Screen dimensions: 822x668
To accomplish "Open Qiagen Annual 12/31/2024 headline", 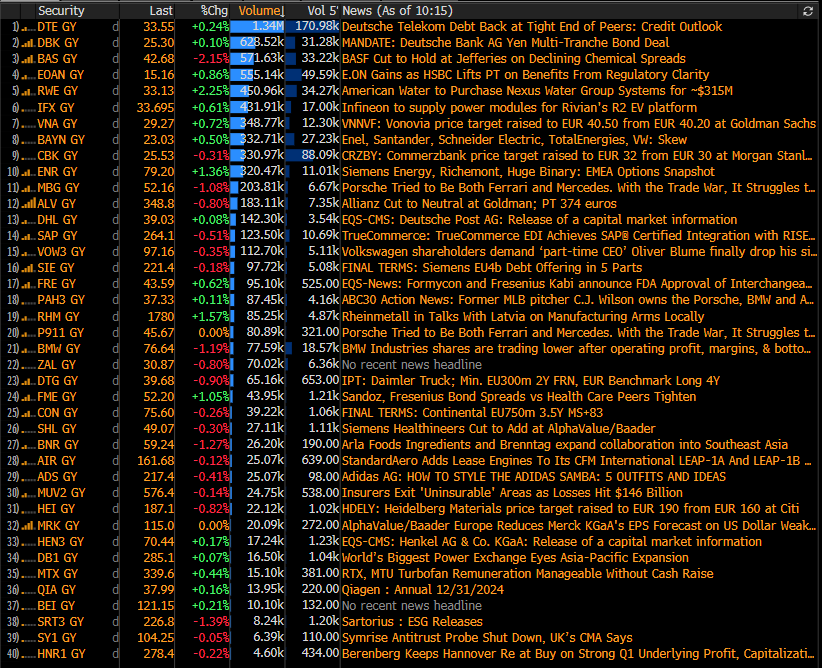I will 423,590.
